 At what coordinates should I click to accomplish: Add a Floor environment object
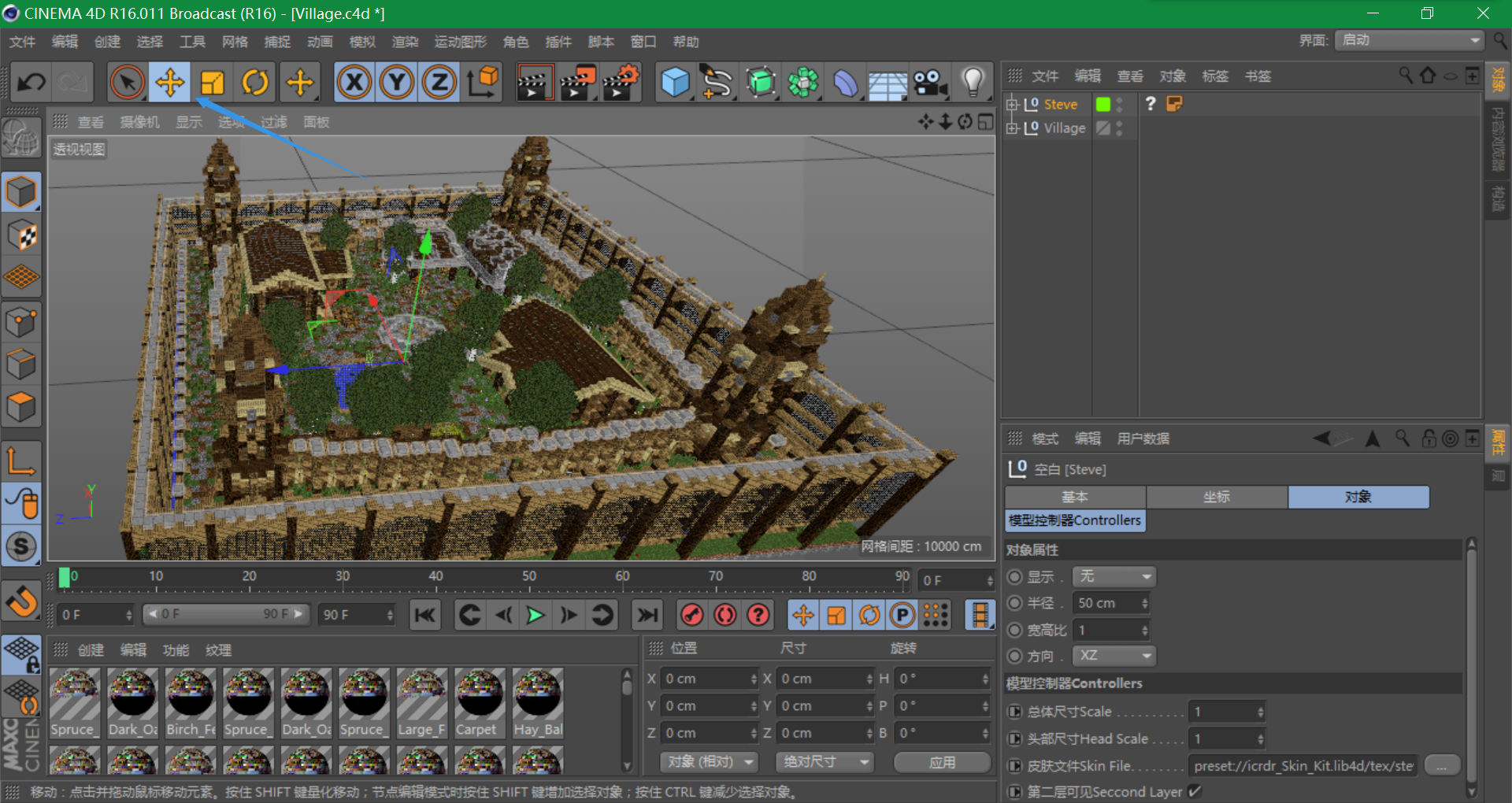pyautogui.click(x=888, y=82)
